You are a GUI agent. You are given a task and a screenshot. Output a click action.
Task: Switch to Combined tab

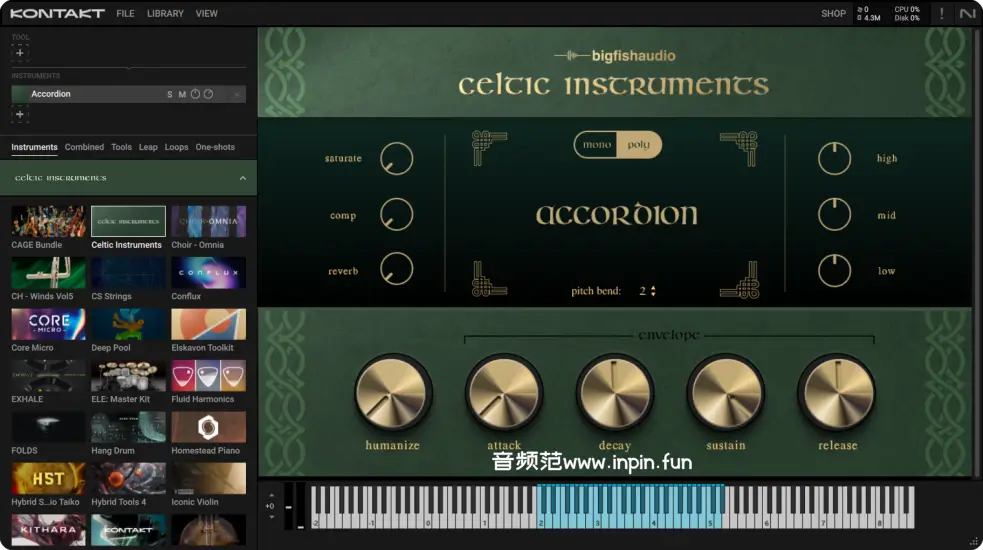[x=84, y=147]
